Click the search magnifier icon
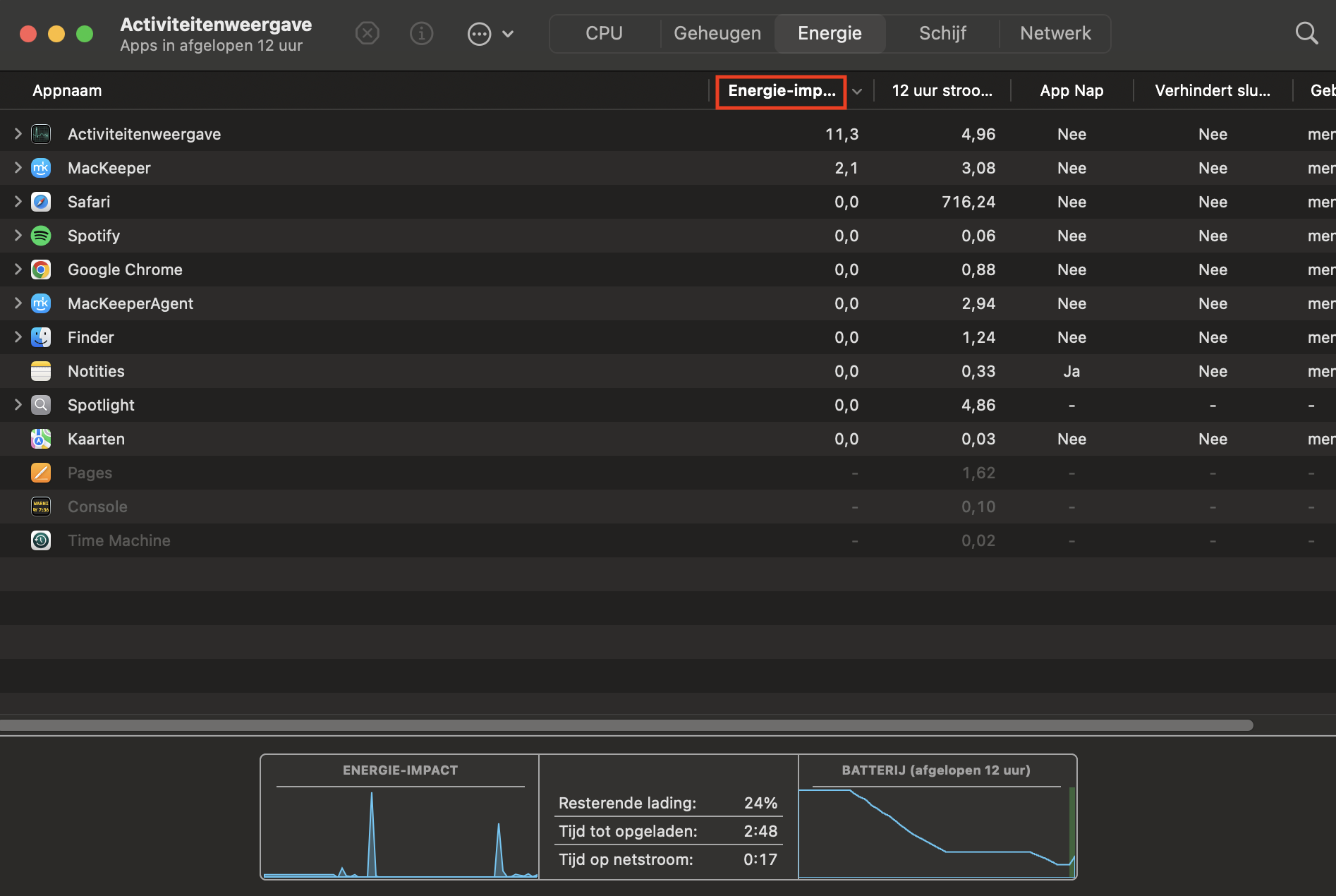The height and width of the screenshot is (896, 1336). point(1306,33)
